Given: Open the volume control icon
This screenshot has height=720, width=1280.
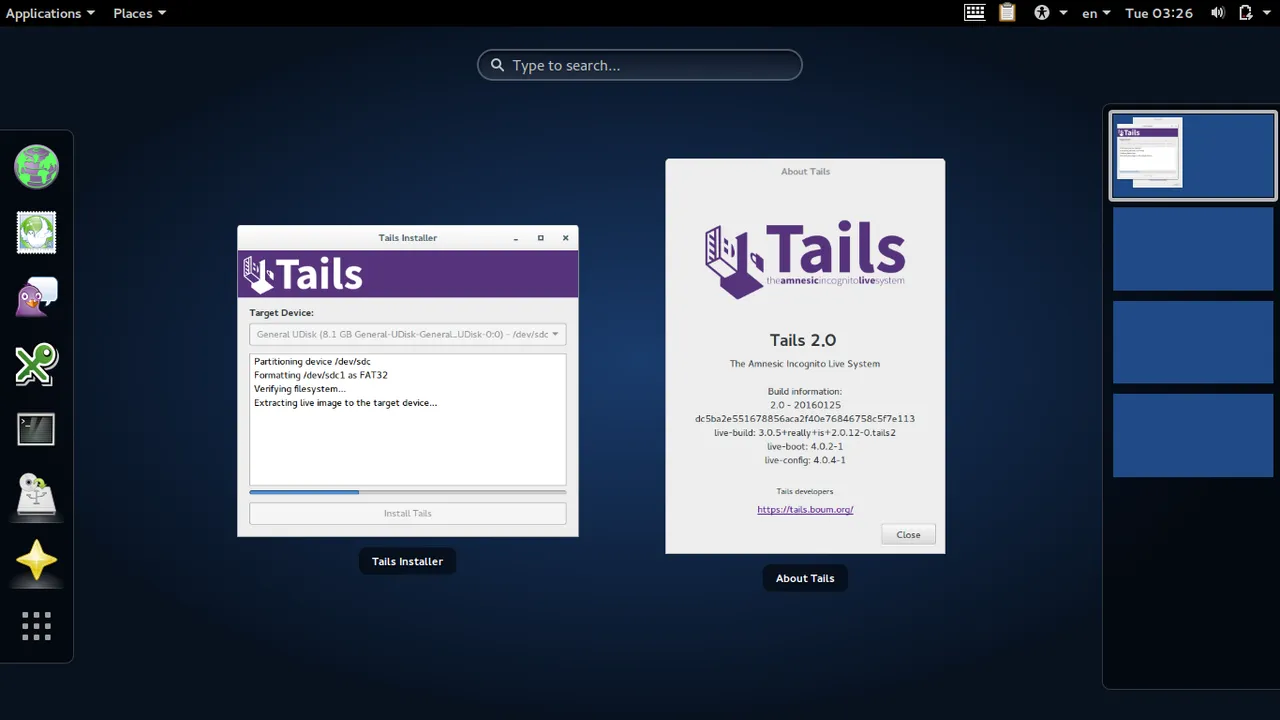Looking at the screenshot, I should (1217, 13).
